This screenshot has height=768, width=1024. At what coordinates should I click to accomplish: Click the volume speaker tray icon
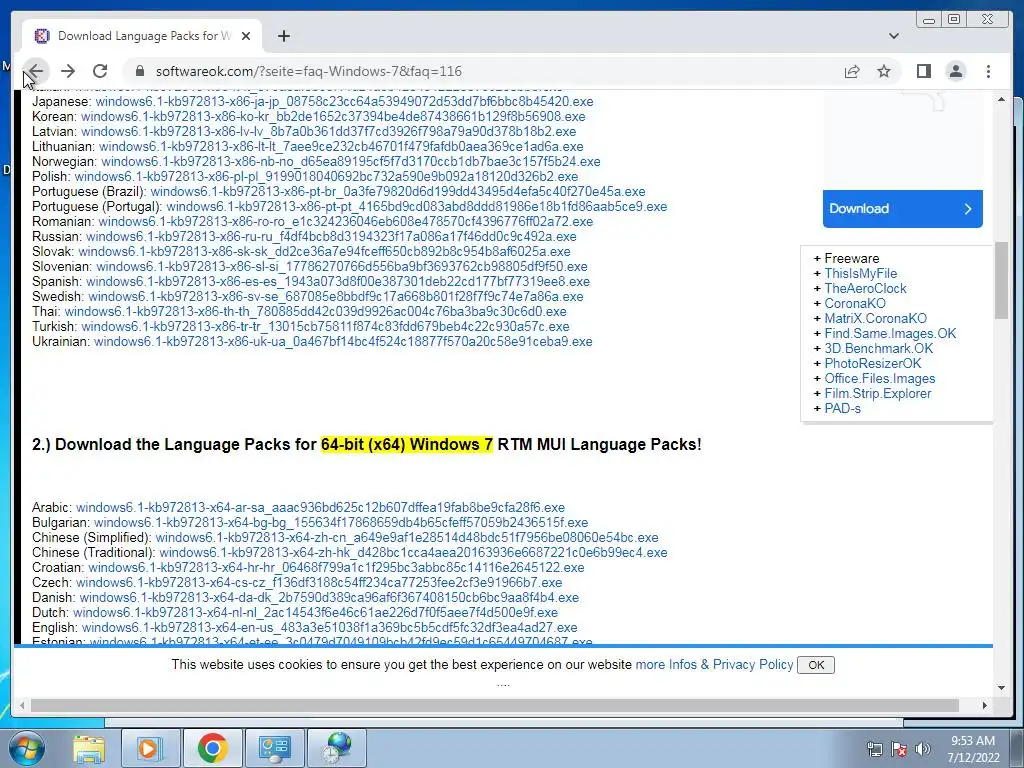(923, 749)
